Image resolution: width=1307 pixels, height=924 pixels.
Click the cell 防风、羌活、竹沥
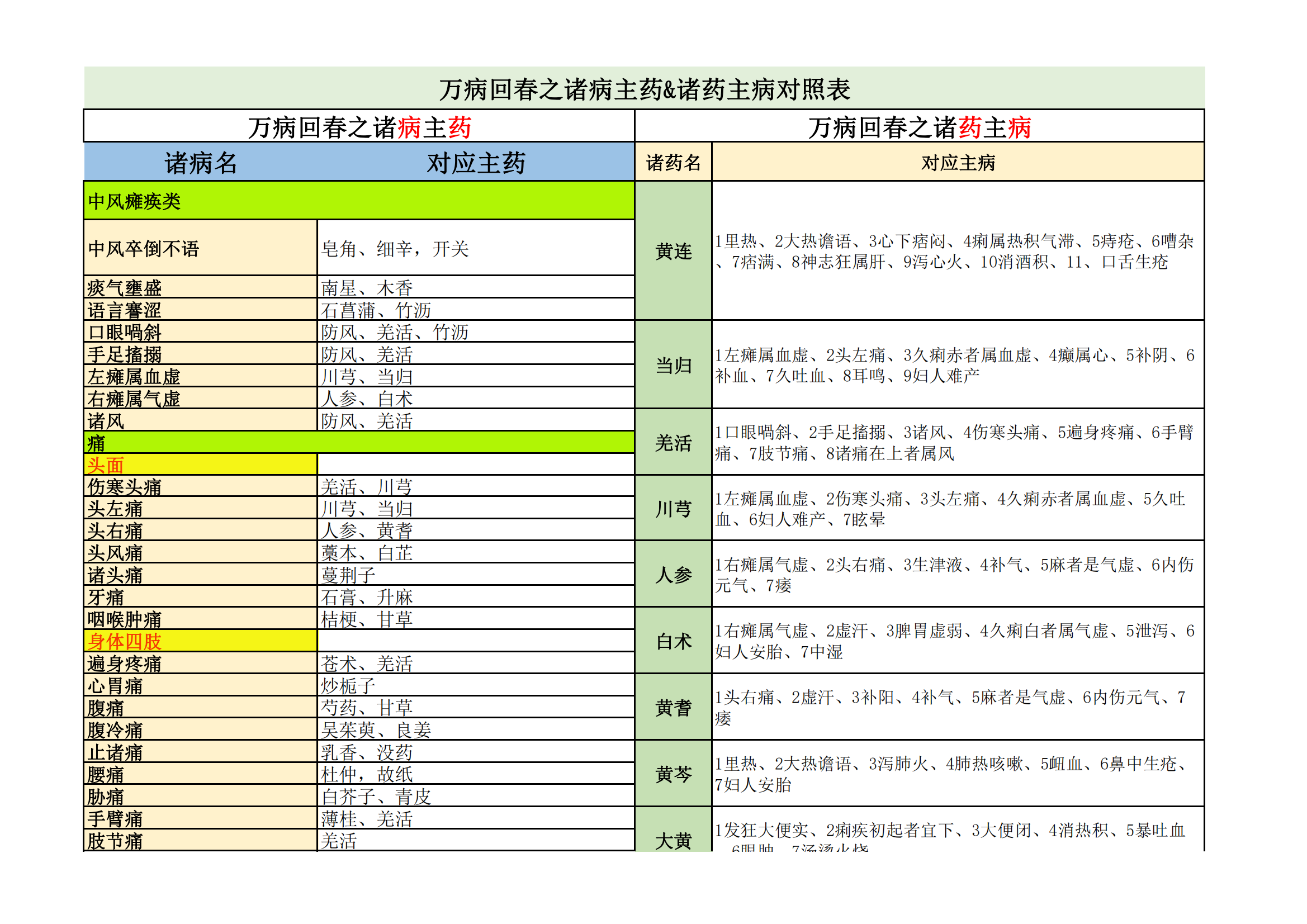pyautogui.click(x=476, y=331)
